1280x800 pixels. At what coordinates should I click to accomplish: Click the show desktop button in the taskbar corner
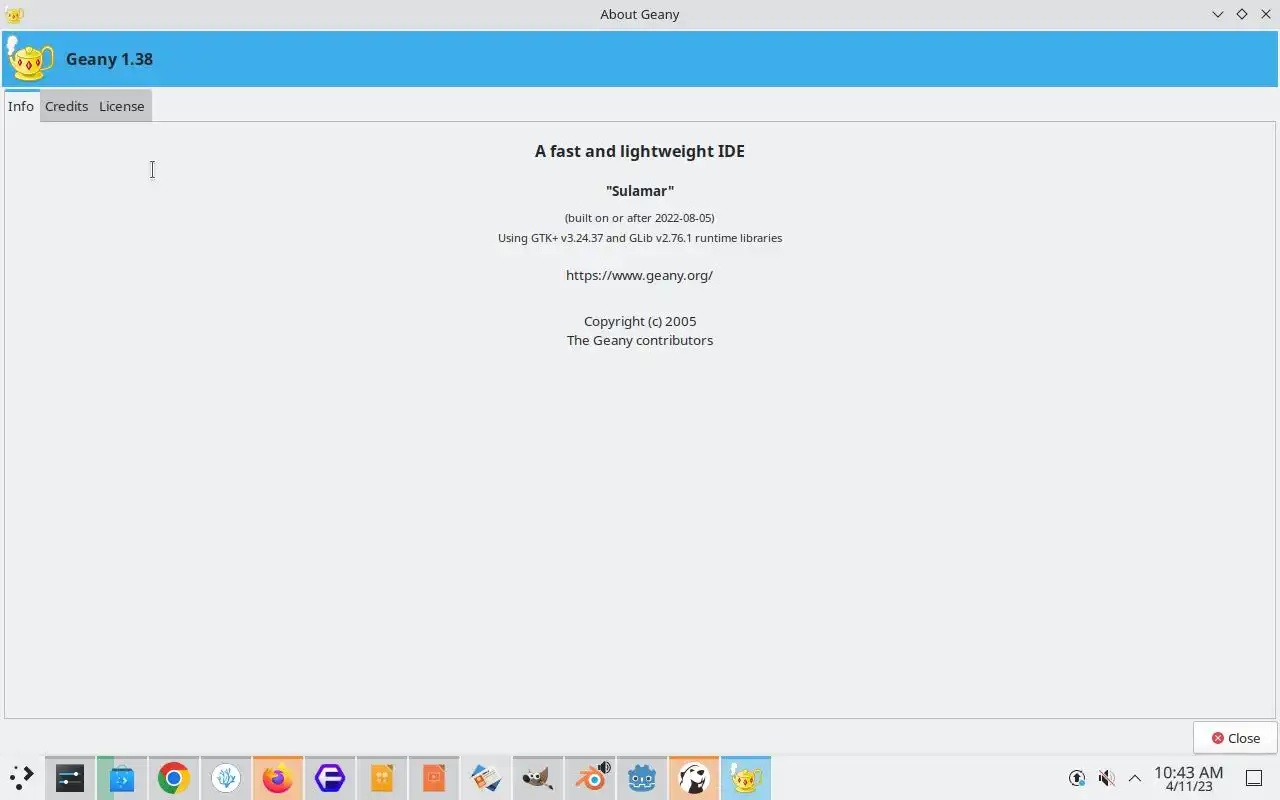1254,778
